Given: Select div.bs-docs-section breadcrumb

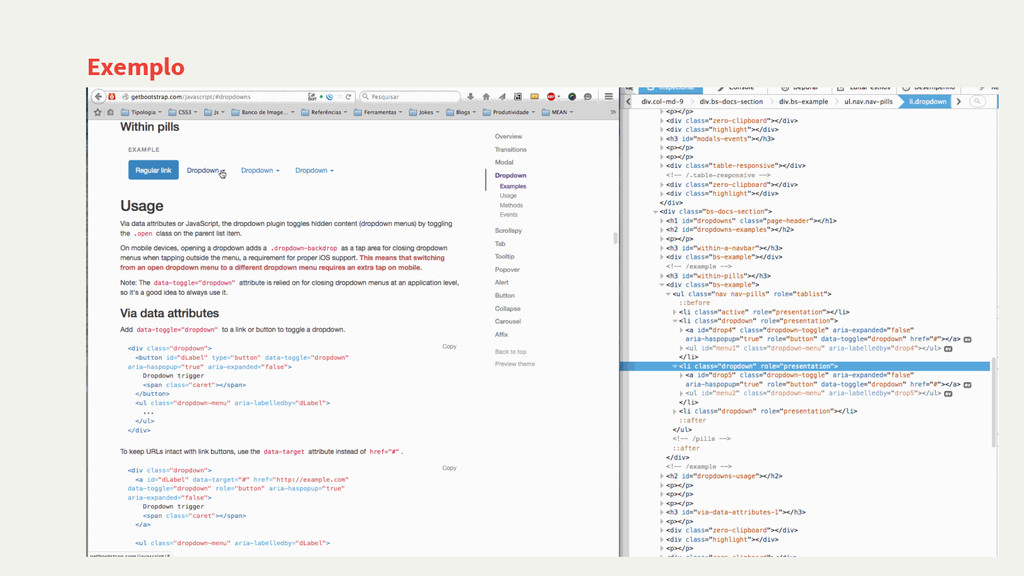Looking at the screenshot, I should click(x=730, y=101).
